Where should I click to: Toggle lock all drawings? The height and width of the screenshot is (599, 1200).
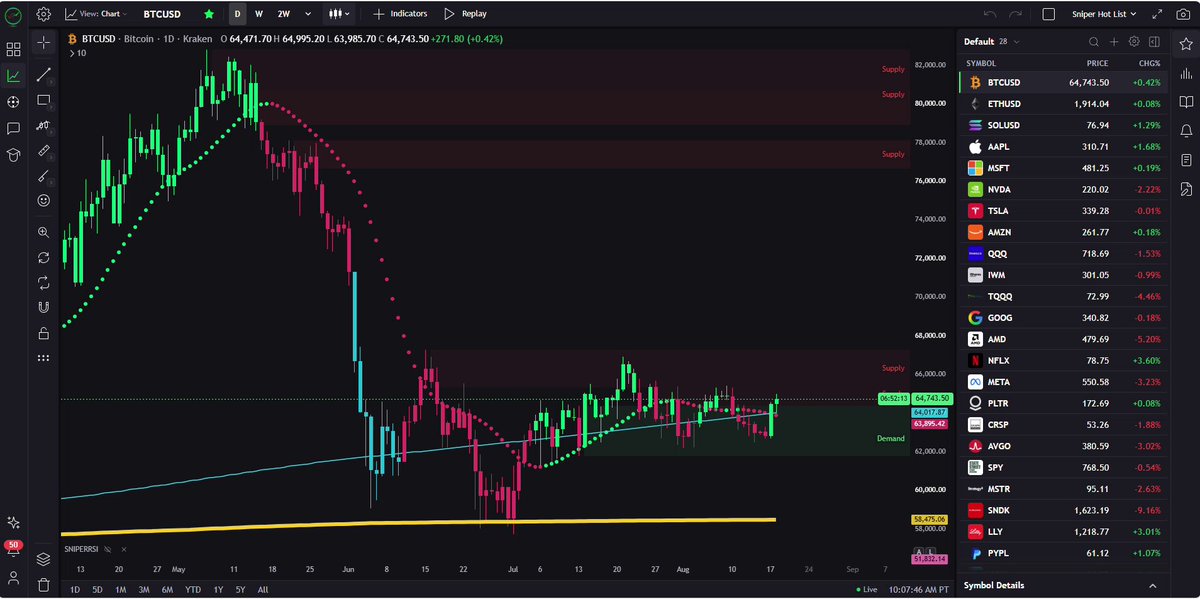(43, 333)
